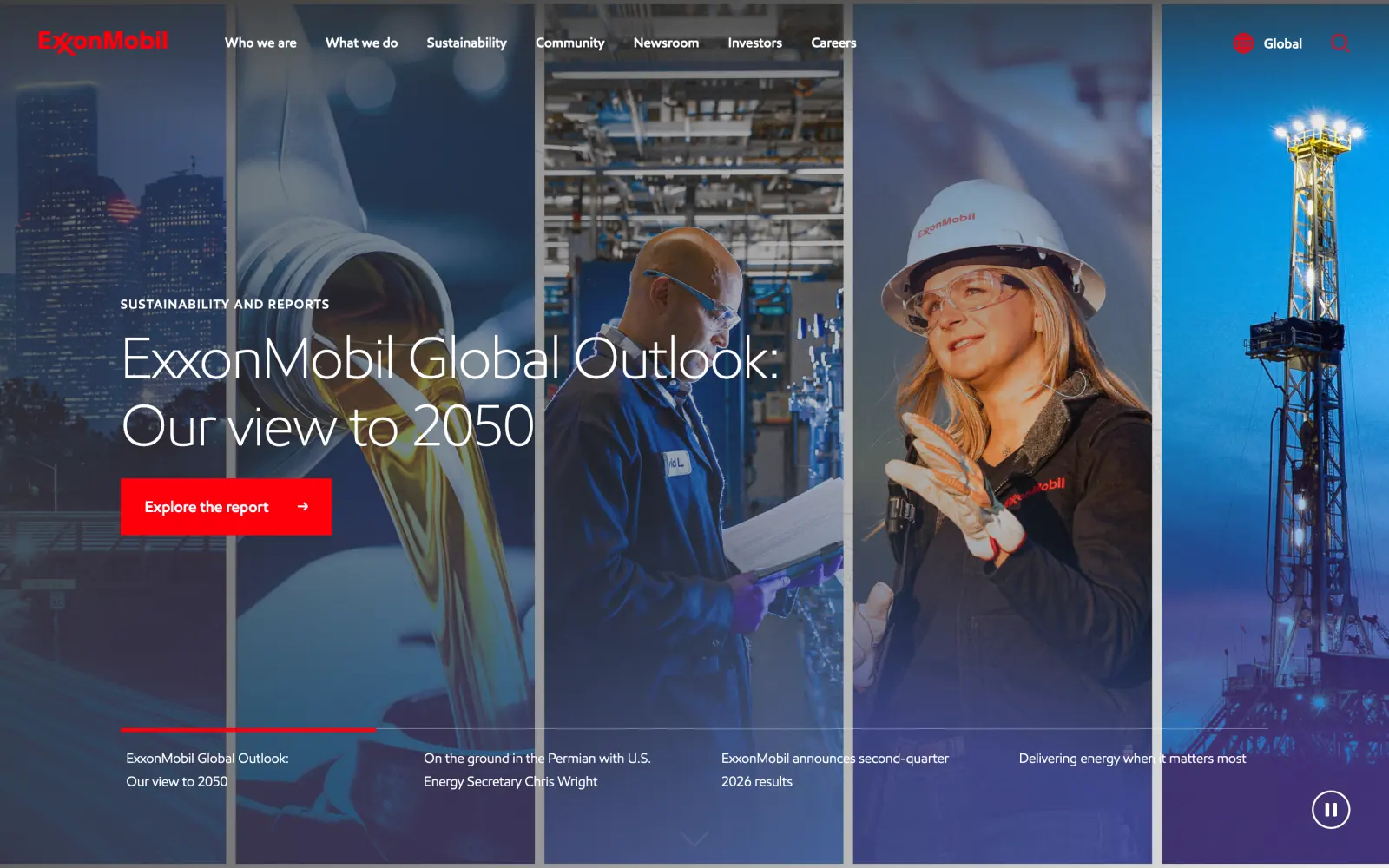Open the search magnifier icon
Image resolution: width=1389 pixels, height=868 pixels.
1340,43
